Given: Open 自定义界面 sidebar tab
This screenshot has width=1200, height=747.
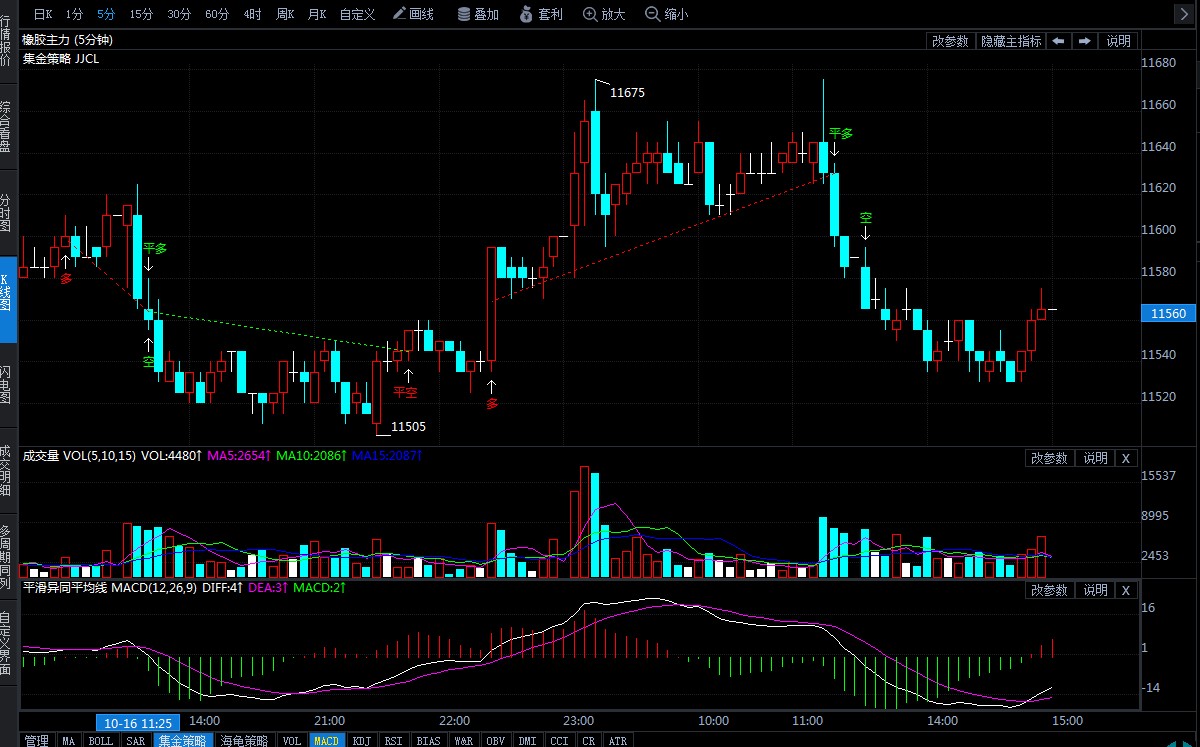Looking at the screenshot, I should click(6, 644).
